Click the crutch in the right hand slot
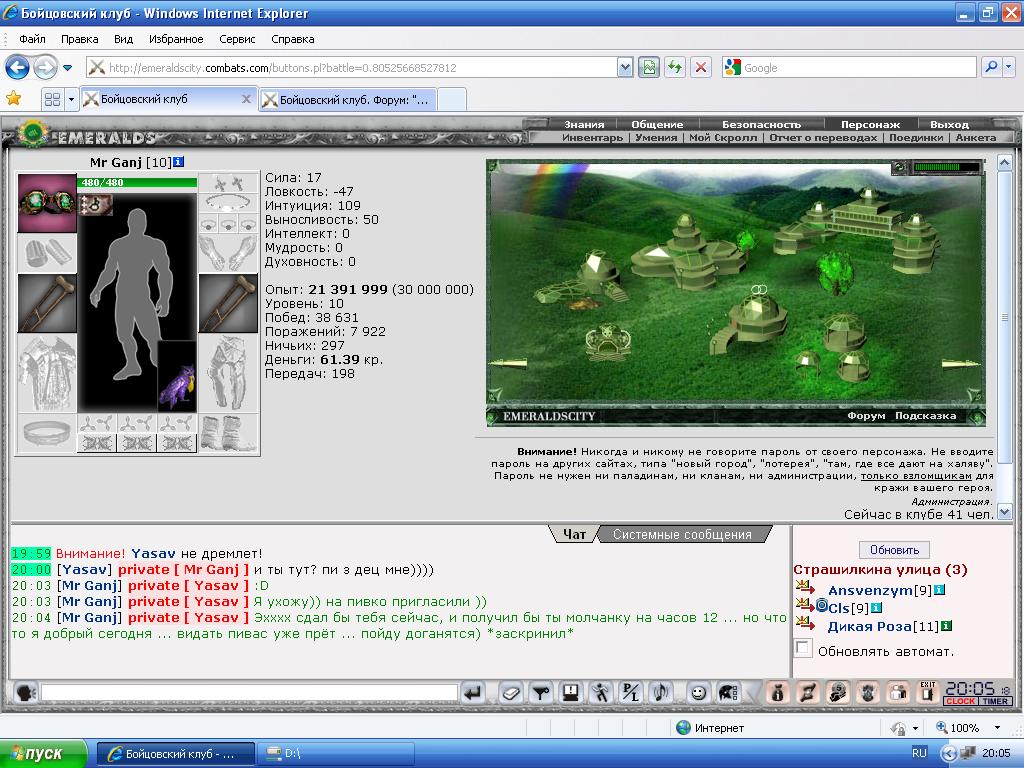The width and height of the screenshot is (1024, 768). point(229,304)
